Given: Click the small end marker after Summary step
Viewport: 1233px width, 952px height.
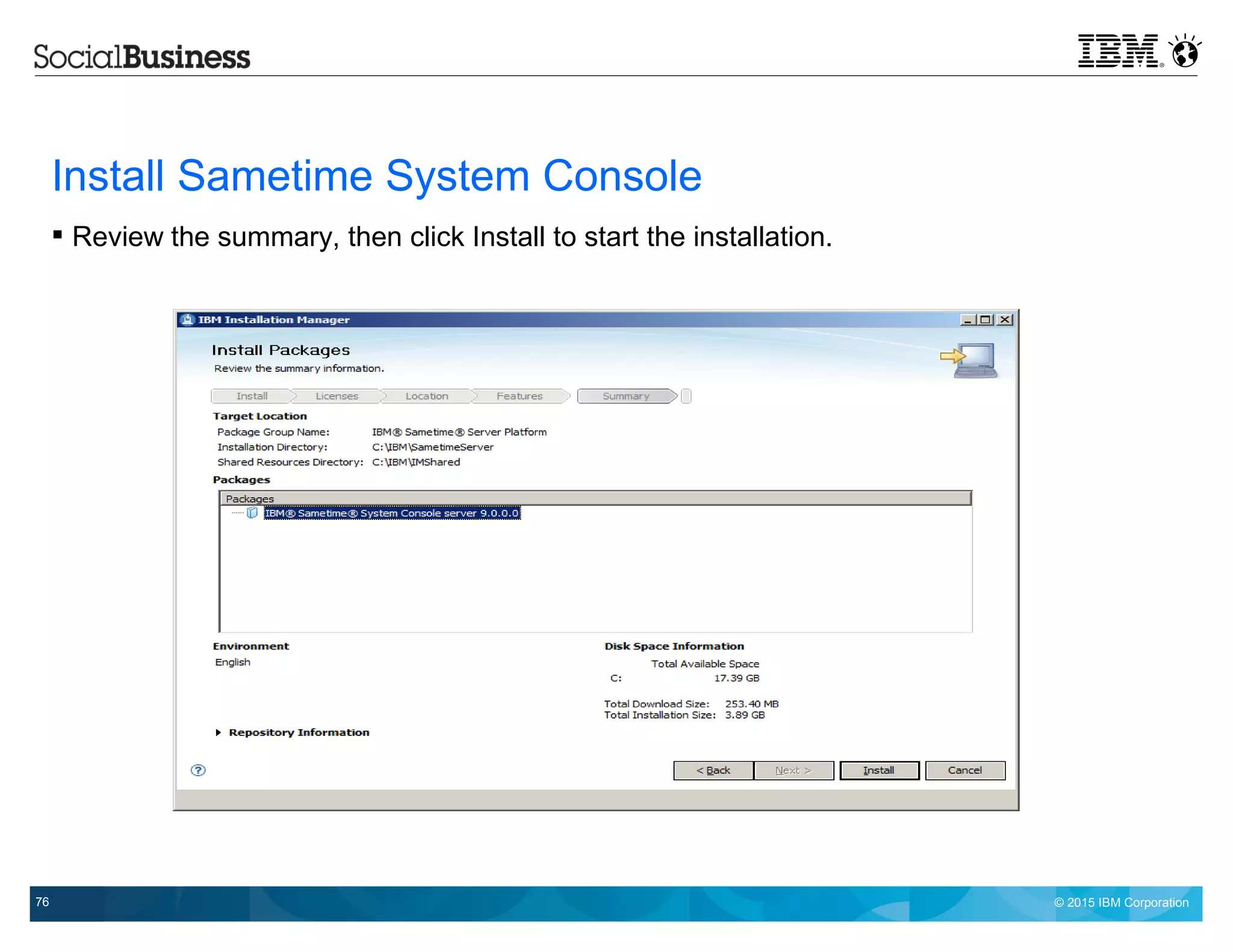Looking at the screenshot, I should coord(686,396).
